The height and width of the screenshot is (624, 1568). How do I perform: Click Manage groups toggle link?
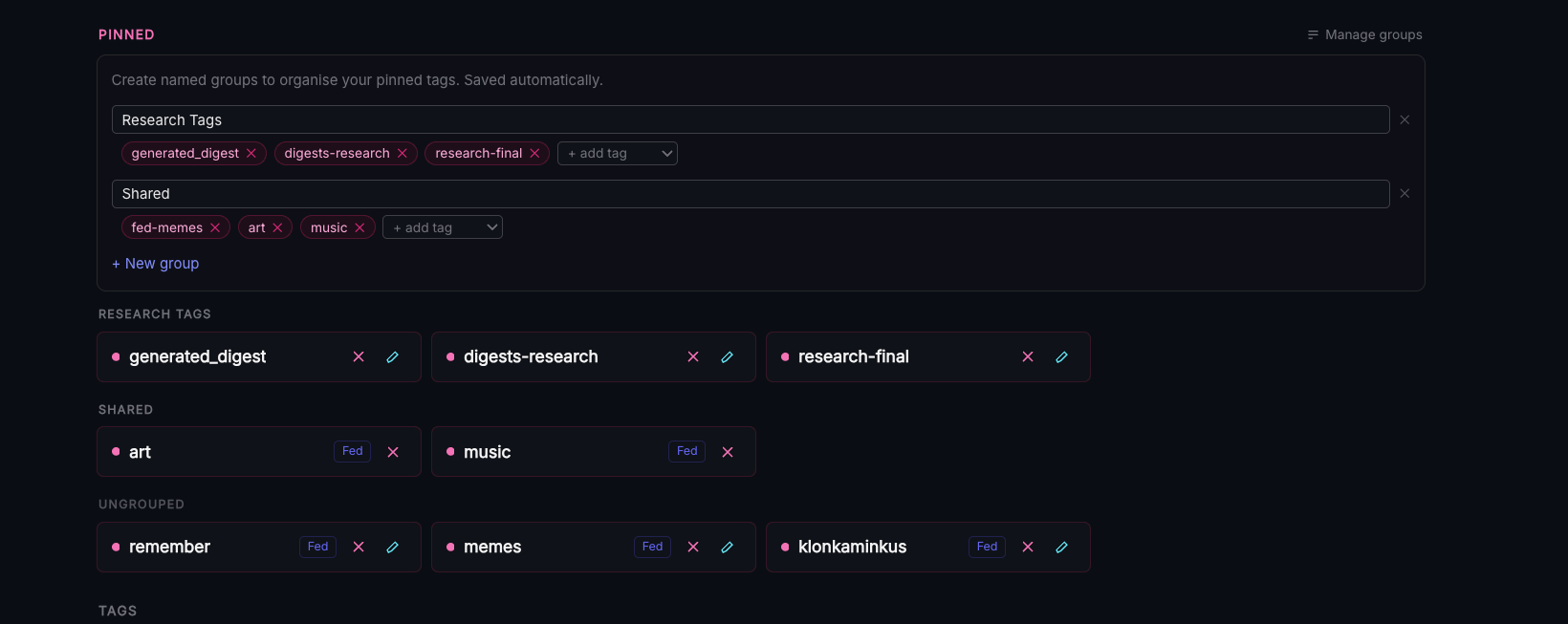[1364, 35]
